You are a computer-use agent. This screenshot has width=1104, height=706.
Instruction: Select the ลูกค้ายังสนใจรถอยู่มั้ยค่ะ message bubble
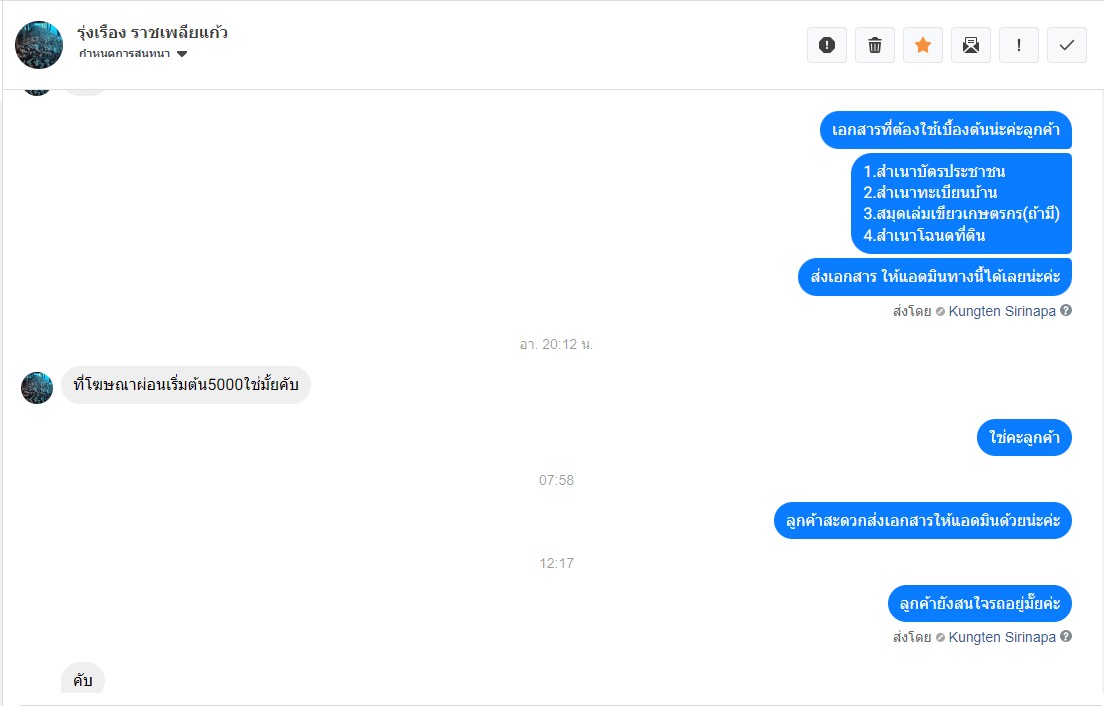(979, 603)
